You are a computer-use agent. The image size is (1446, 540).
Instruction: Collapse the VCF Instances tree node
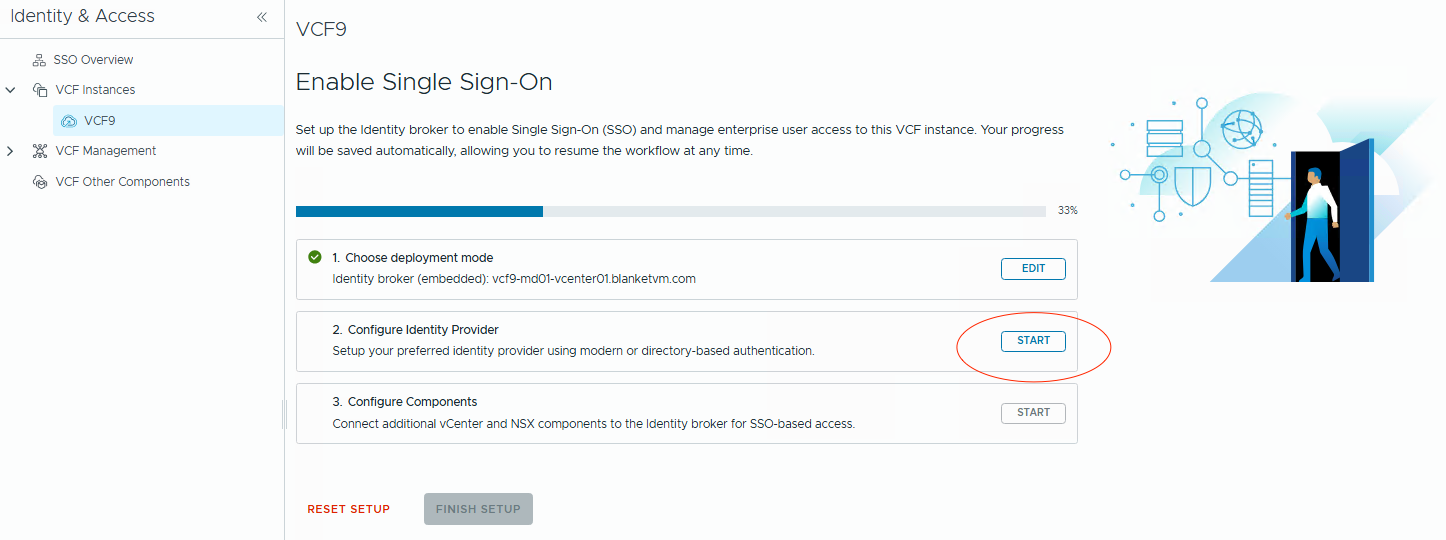[11, 90]
